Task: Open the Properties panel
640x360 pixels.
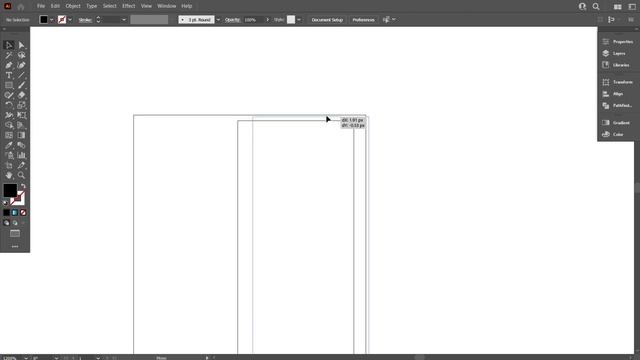Action: pos(618,42)
